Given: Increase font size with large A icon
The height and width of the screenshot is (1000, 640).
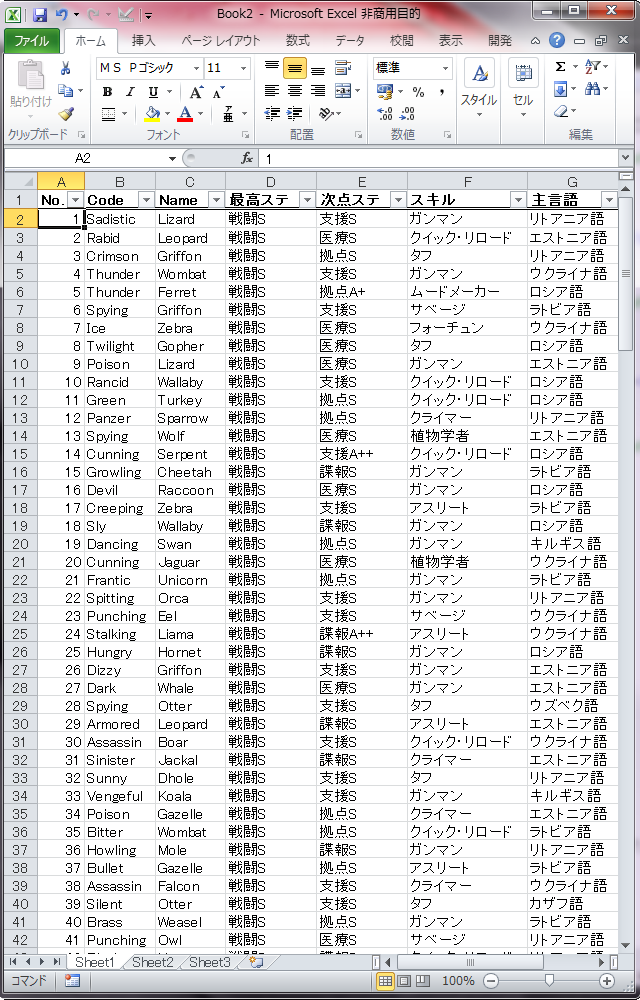Looking at the screenshot, I should 196,92.
